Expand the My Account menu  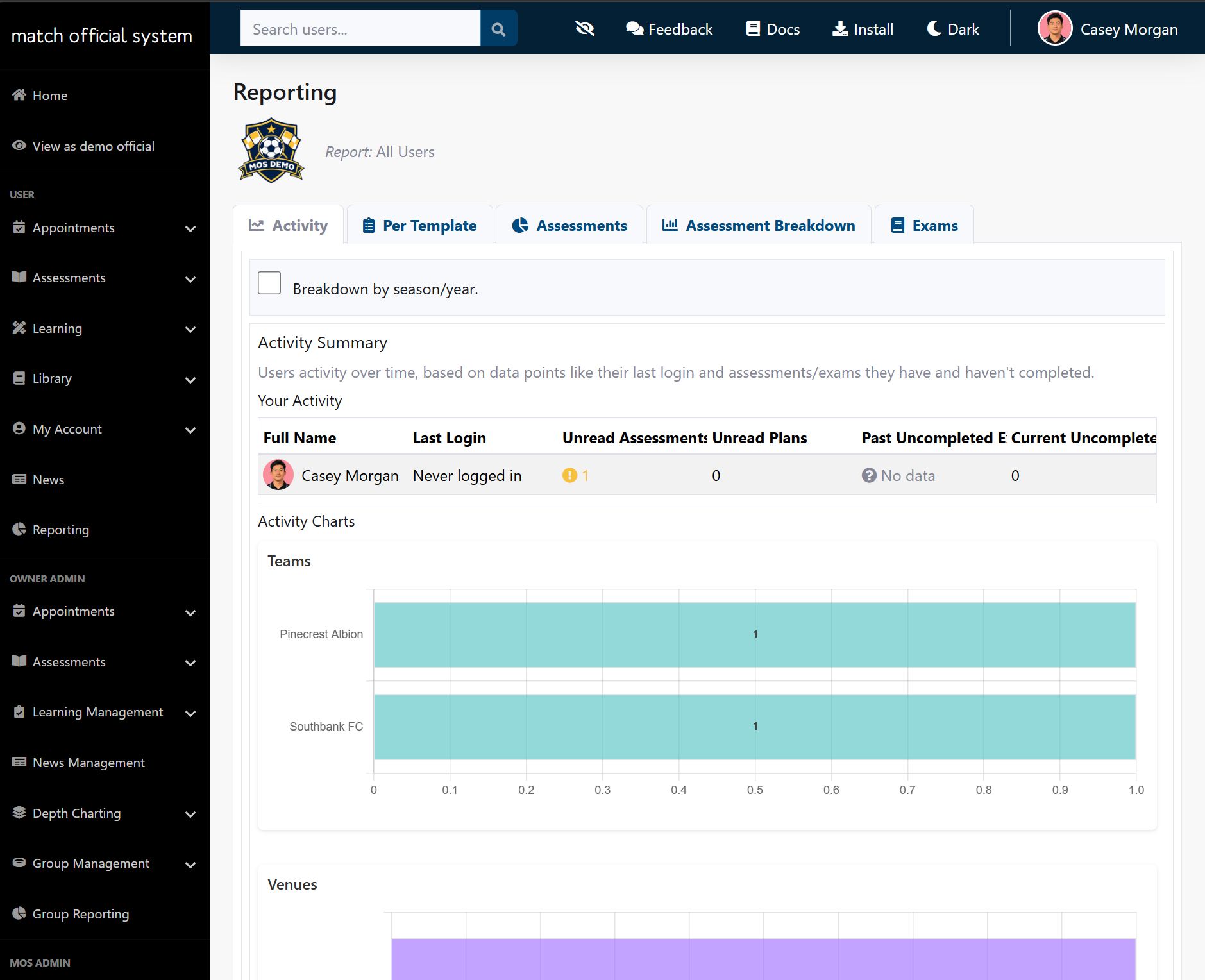[105, 429]
